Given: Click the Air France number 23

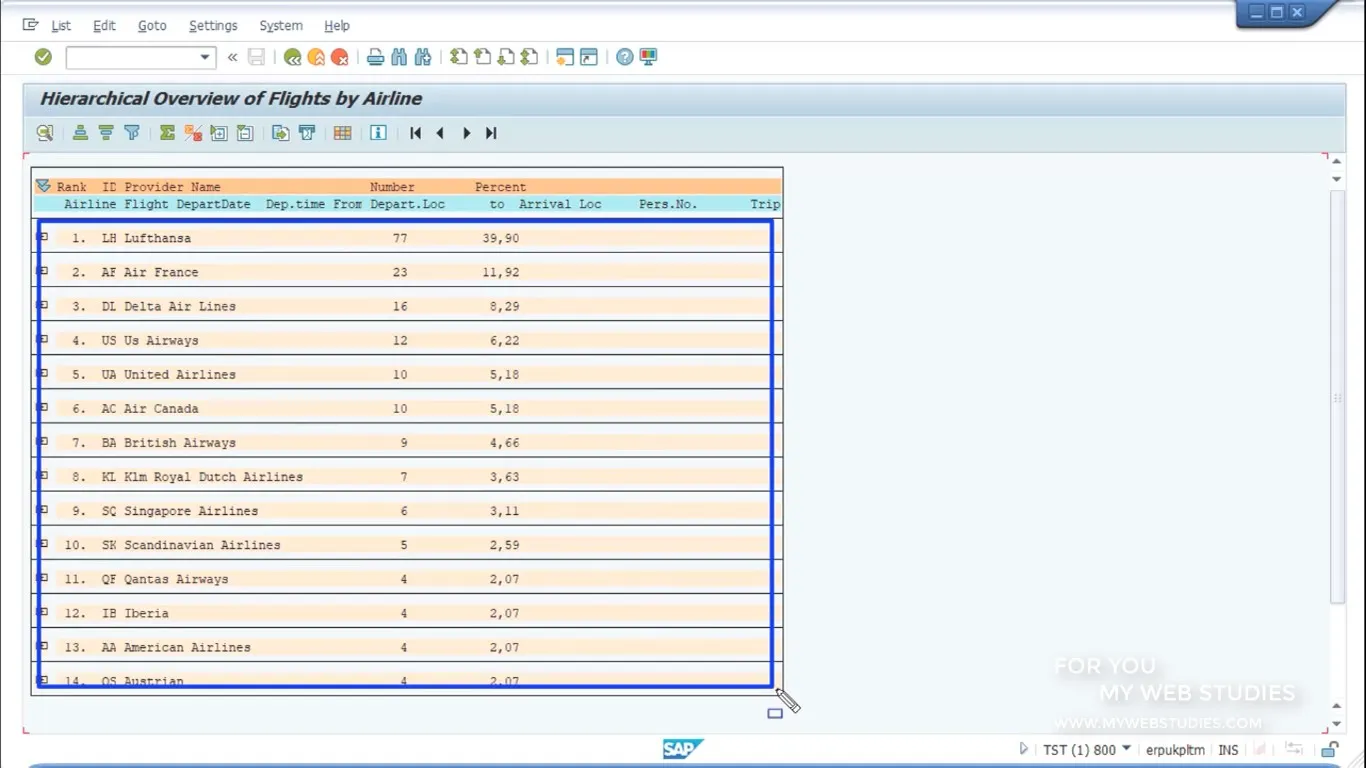Looking at the screenshot, I should (400, 272).
